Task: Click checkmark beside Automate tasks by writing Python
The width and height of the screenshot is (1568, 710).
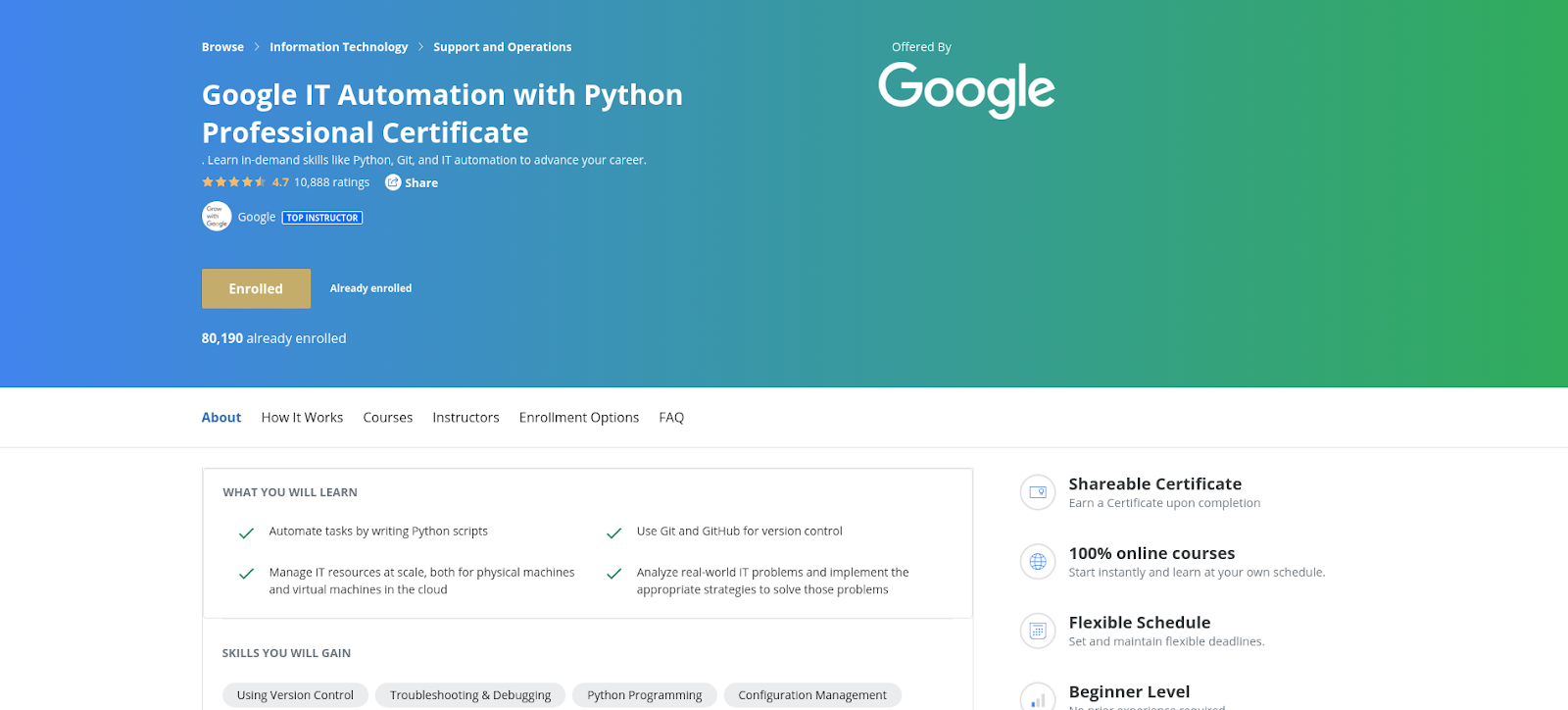Action: coord(246,533)
